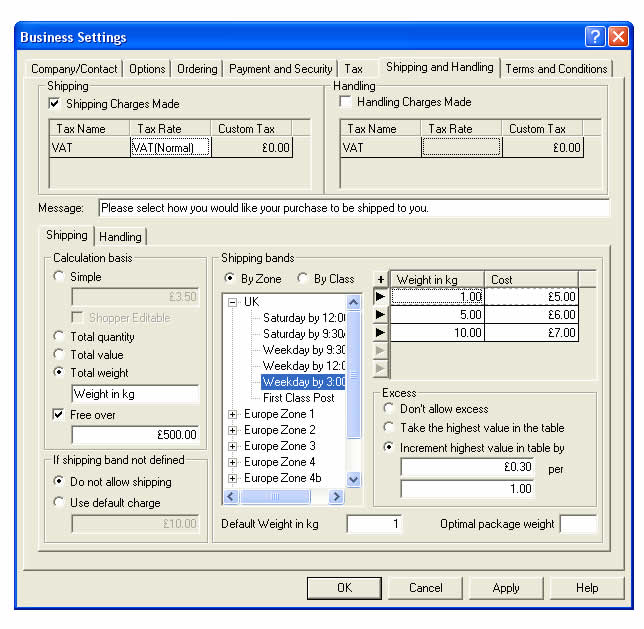Select row arrow for 5.00 kg entry
This screenshot has height=629, width=644.
[x=380, y=315]
